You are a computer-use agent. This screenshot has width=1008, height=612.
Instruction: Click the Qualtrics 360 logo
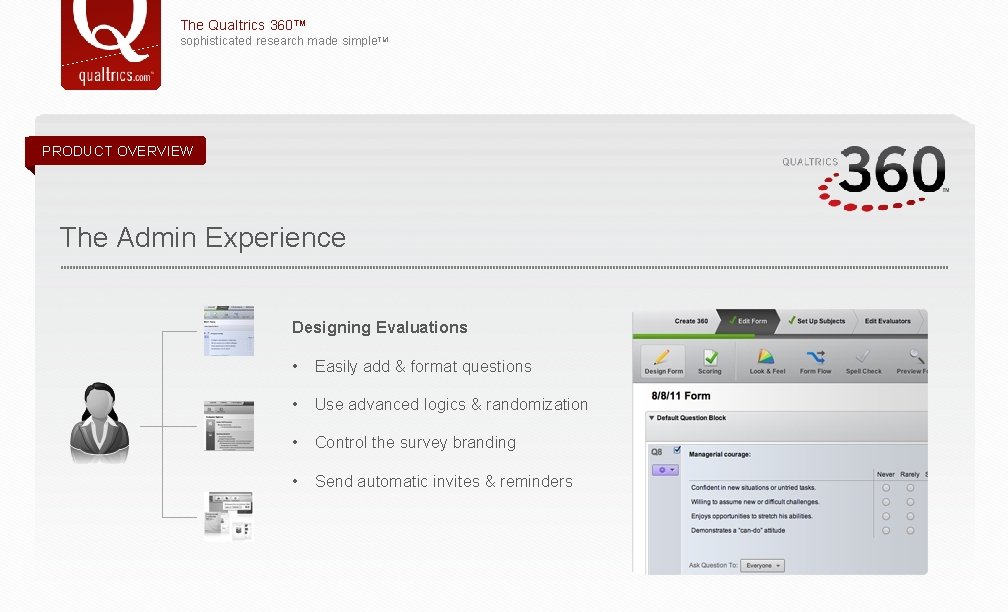(865, 177)
